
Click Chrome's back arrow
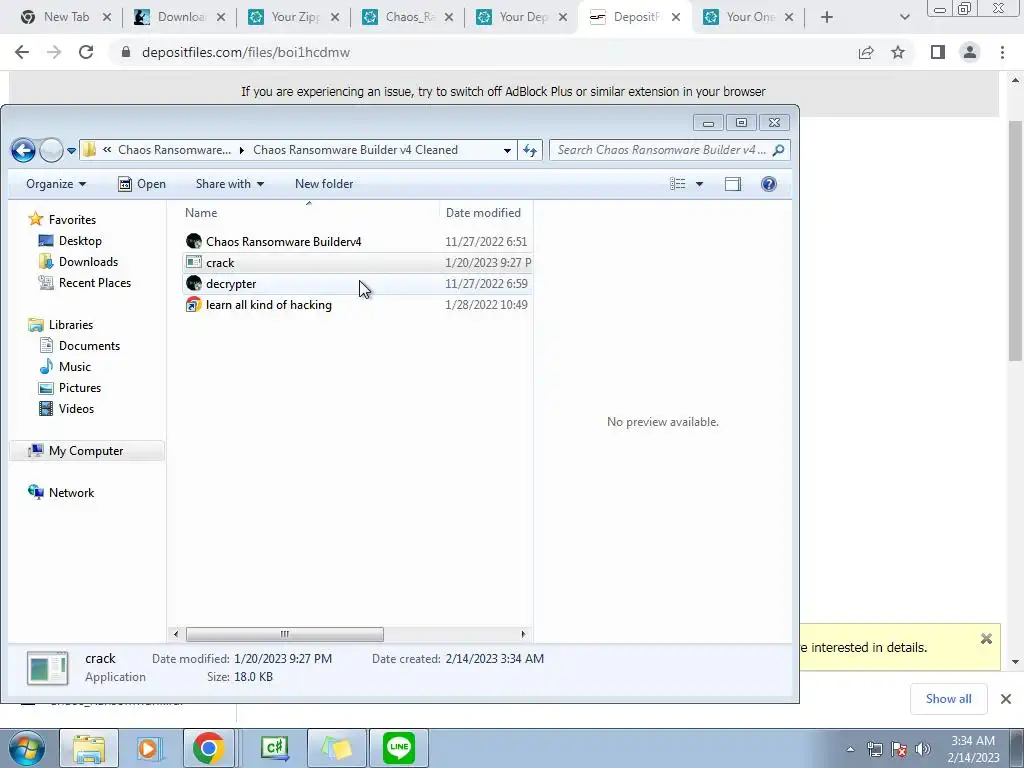(x=22, y=52)
